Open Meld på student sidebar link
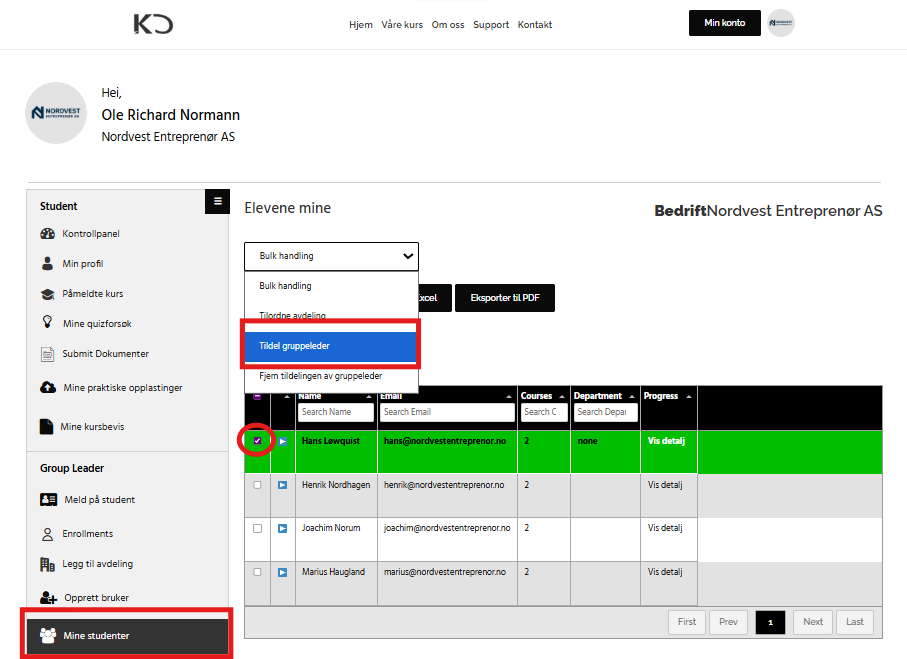907x659 pixels. tap(99, 499)
